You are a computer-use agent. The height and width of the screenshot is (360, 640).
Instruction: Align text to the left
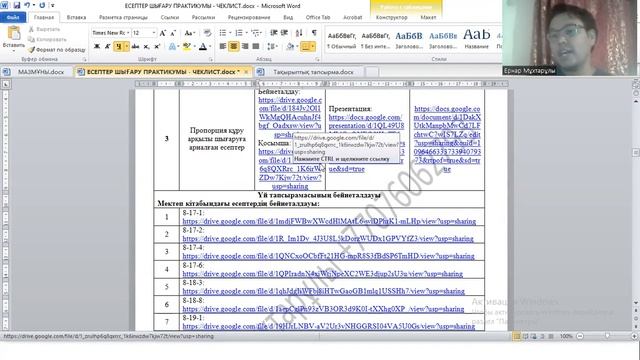222,47
